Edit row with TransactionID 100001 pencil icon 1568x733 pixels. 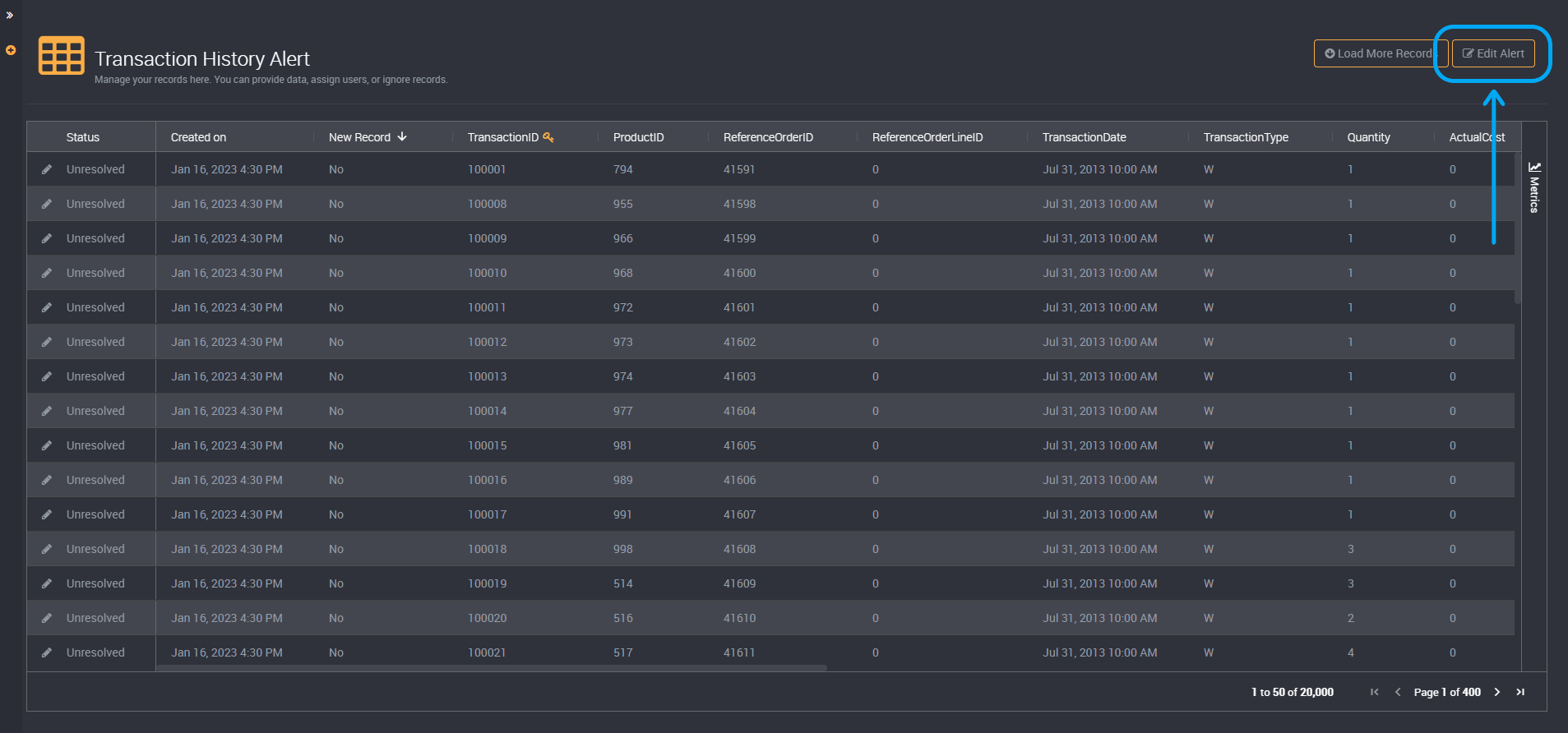[x=47, y=169]
